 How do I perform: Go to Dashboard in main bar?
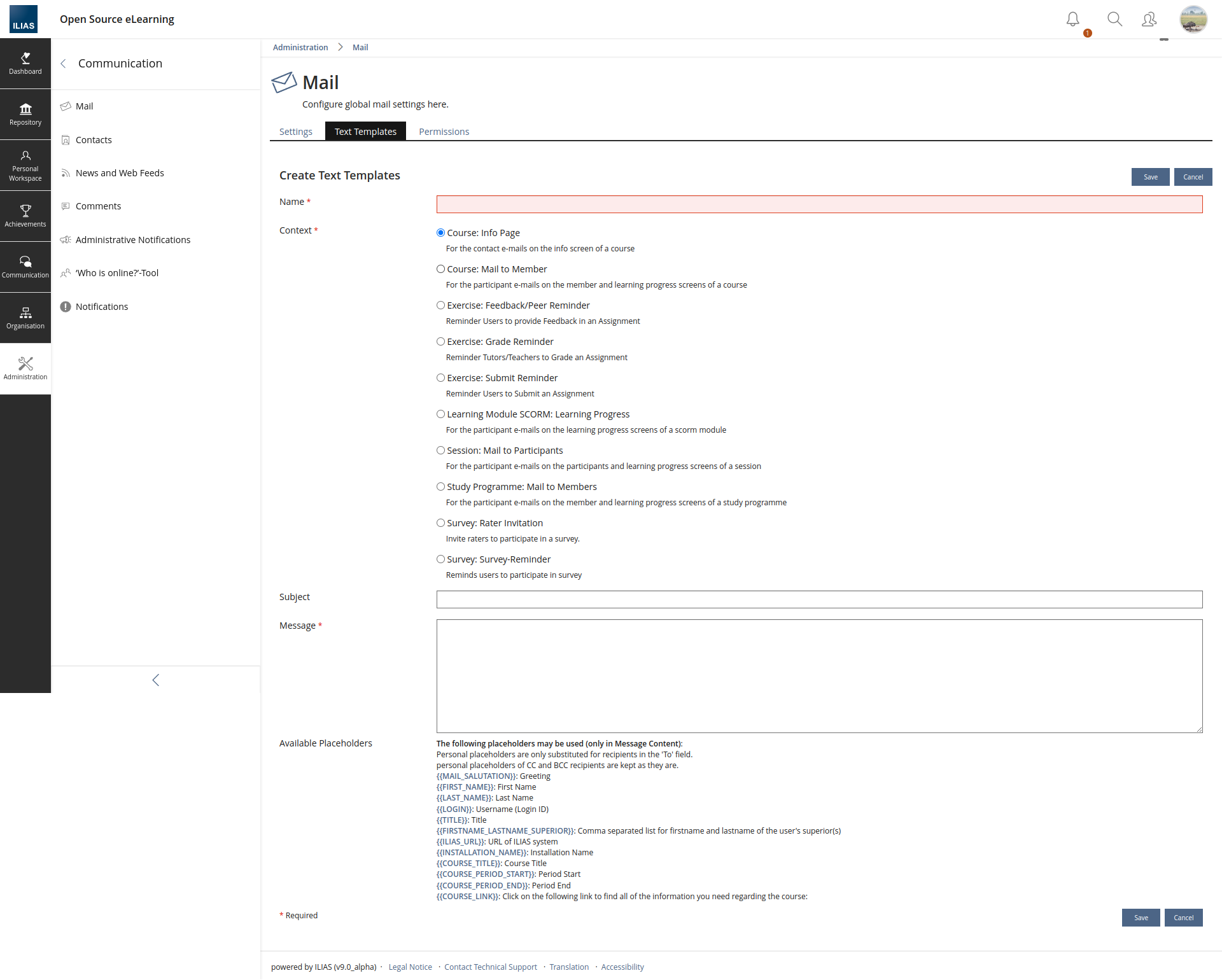[25, 64]
